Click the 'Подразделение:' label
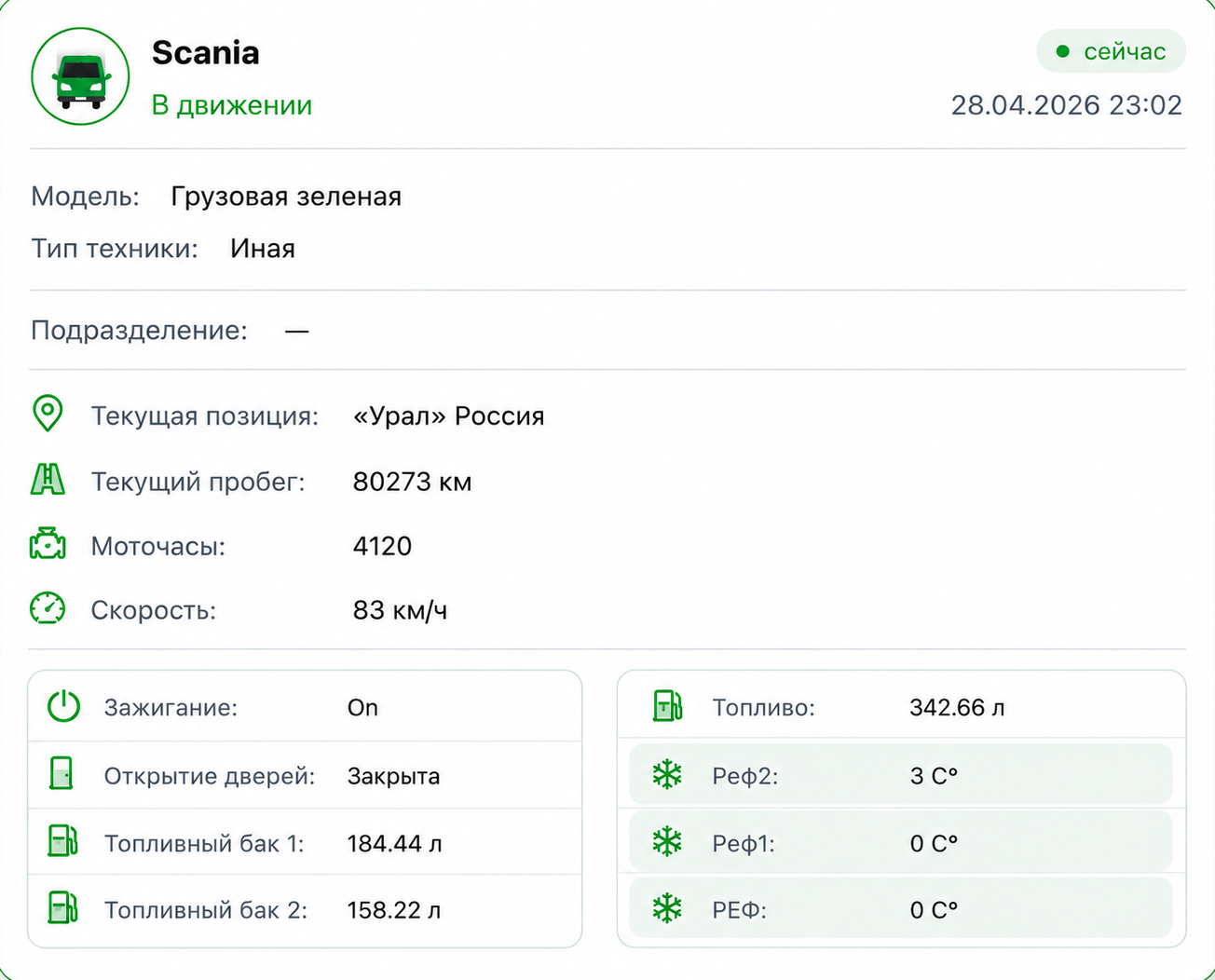 [140, 331]
